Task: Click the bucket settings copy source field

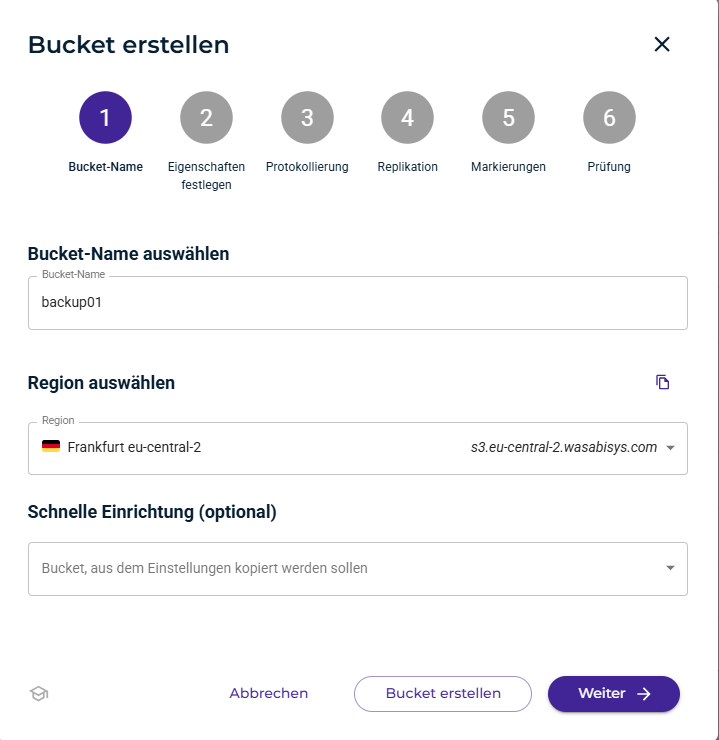Action: pyautogui.click(x=340, y=568)
